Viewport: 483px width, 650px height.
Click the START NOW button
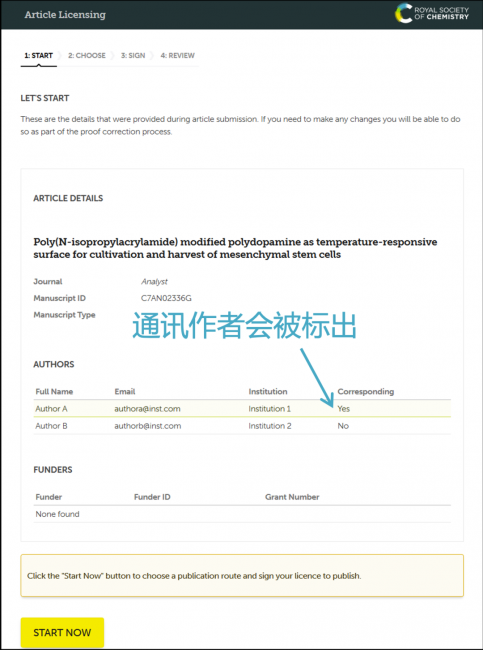click(62, 633)
